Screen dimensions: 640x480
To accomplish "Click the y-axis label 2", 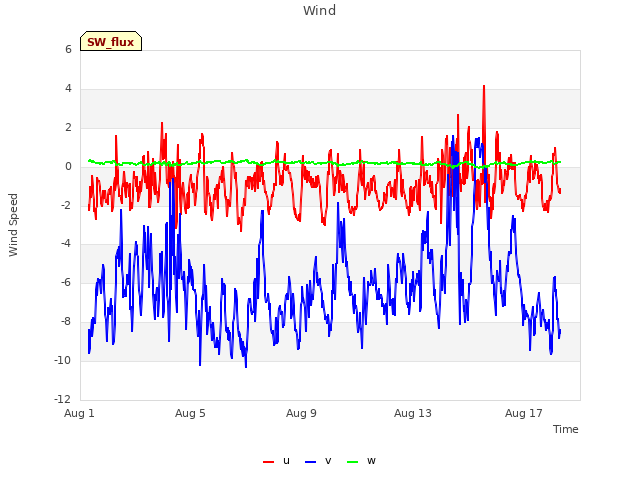I will 68,127.
